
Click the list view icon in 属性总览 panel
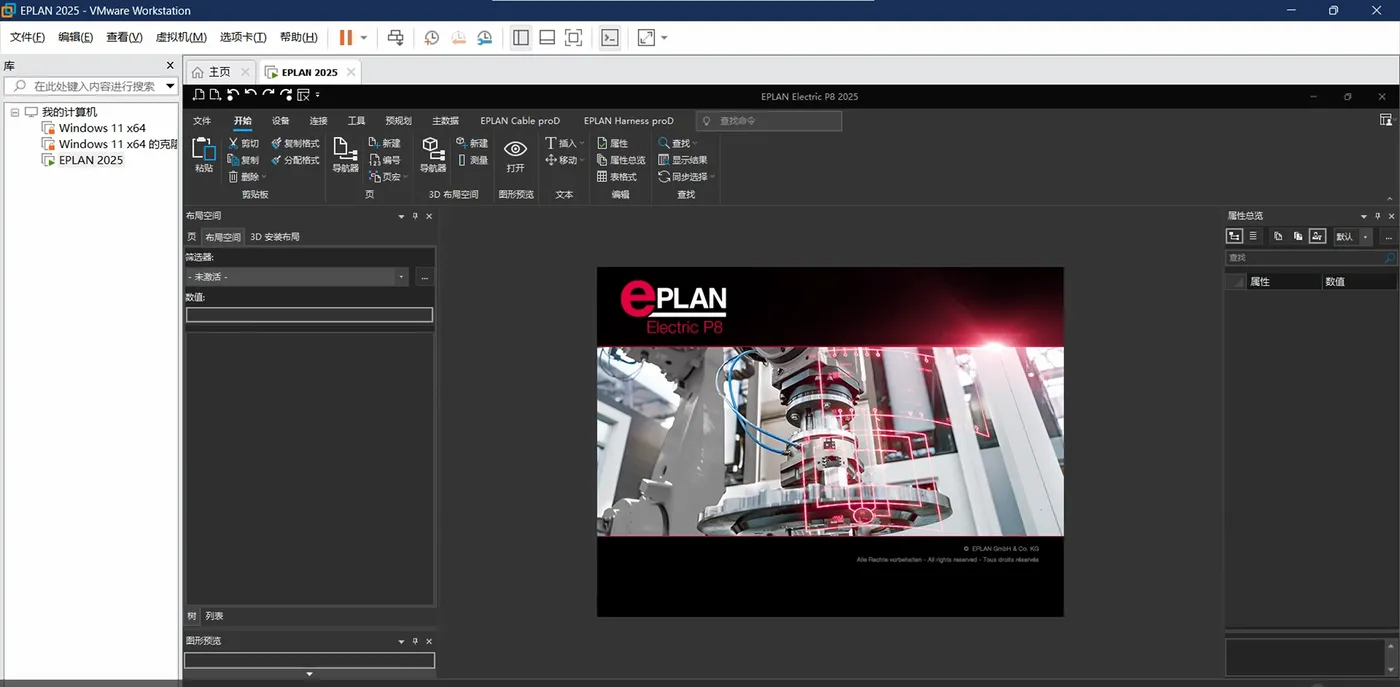1253,236
